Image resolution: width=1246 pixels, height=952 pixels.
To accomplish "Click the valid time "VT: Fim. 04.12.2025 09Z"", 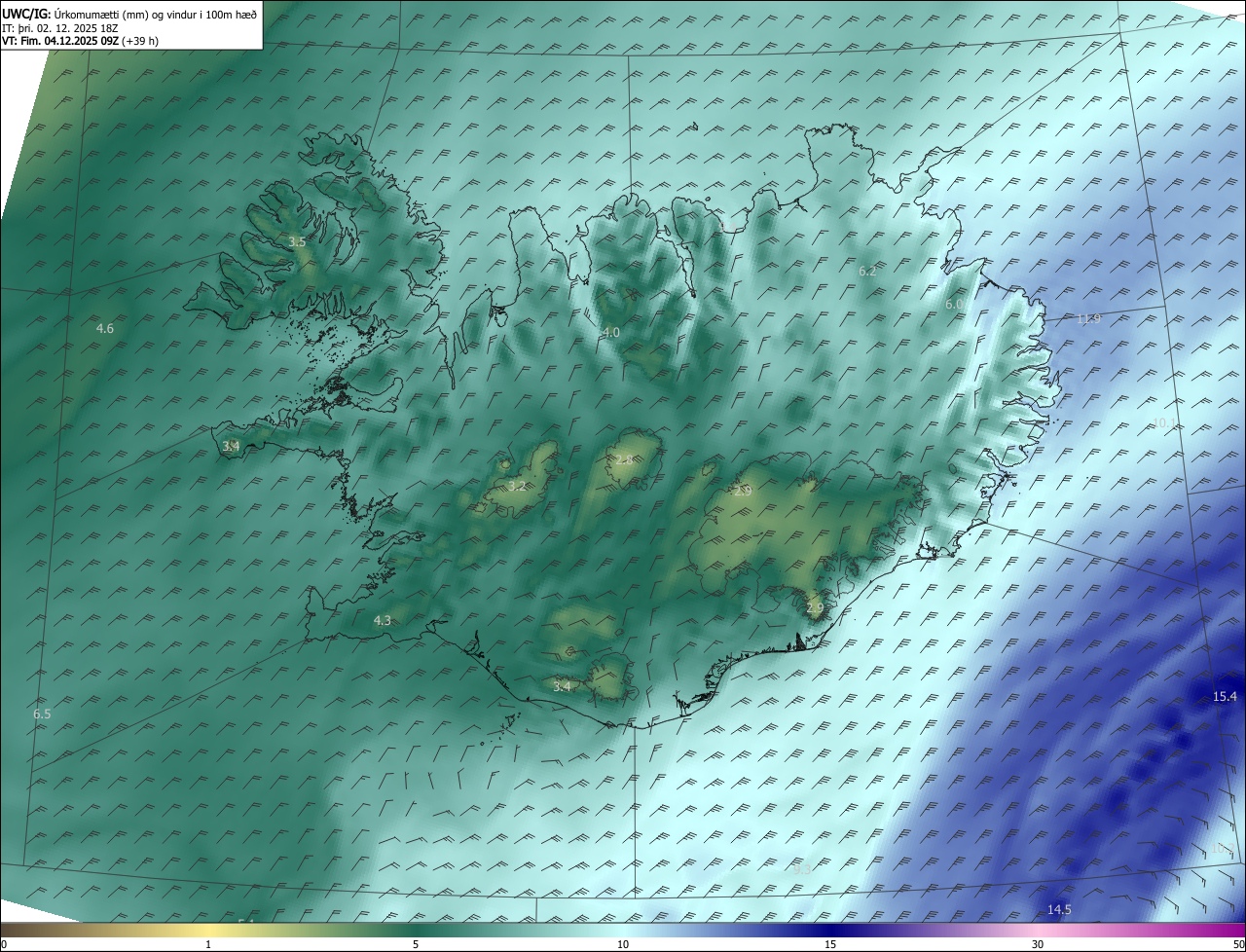I will (58, 41).
